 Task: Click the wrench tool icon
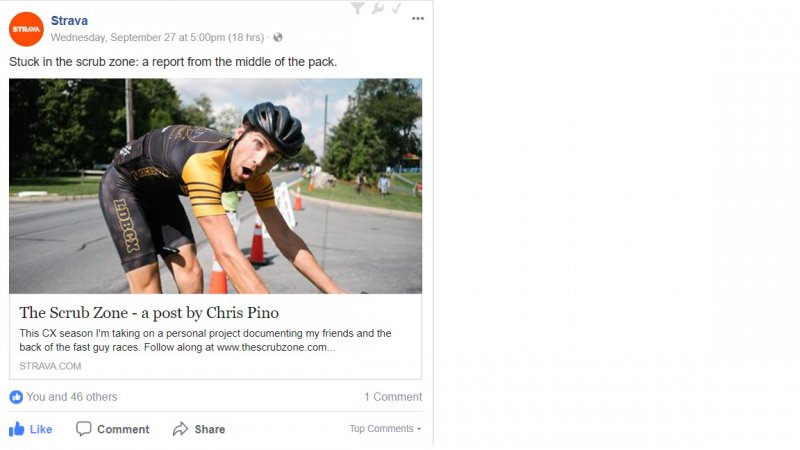(377, 8)
